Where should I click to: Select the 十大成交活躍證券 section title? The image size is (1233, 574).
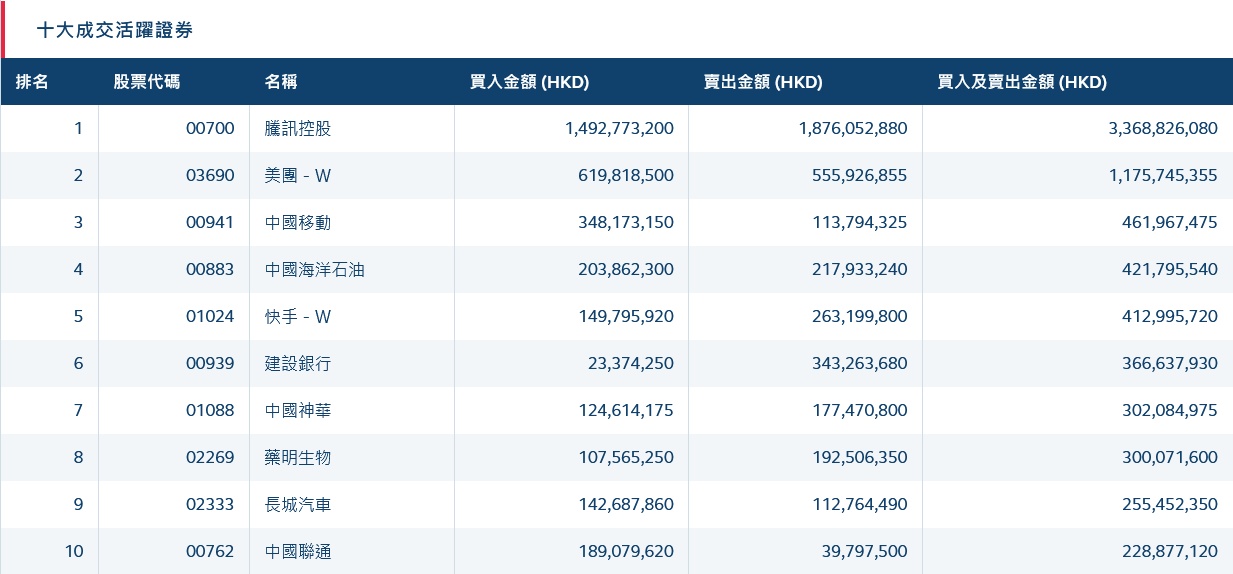tap(115, 30)
